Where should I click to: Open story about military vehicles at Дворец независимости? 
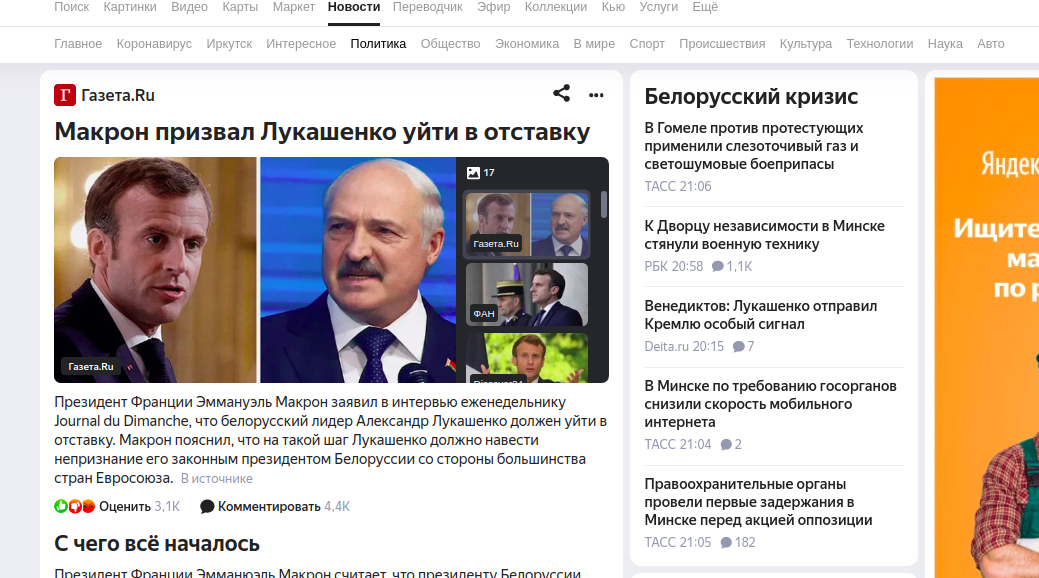click(x=765, y=235)
